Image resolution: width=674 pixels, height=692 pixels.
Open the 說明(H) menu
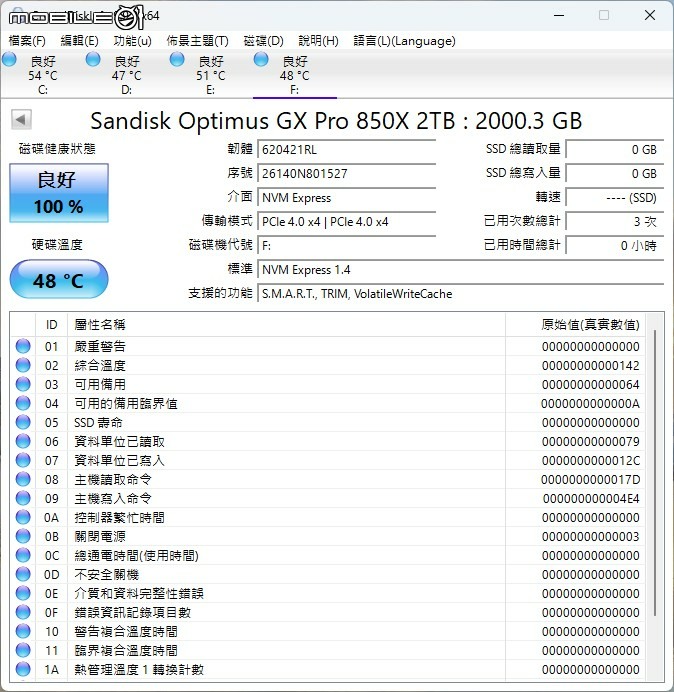(318, 41)
